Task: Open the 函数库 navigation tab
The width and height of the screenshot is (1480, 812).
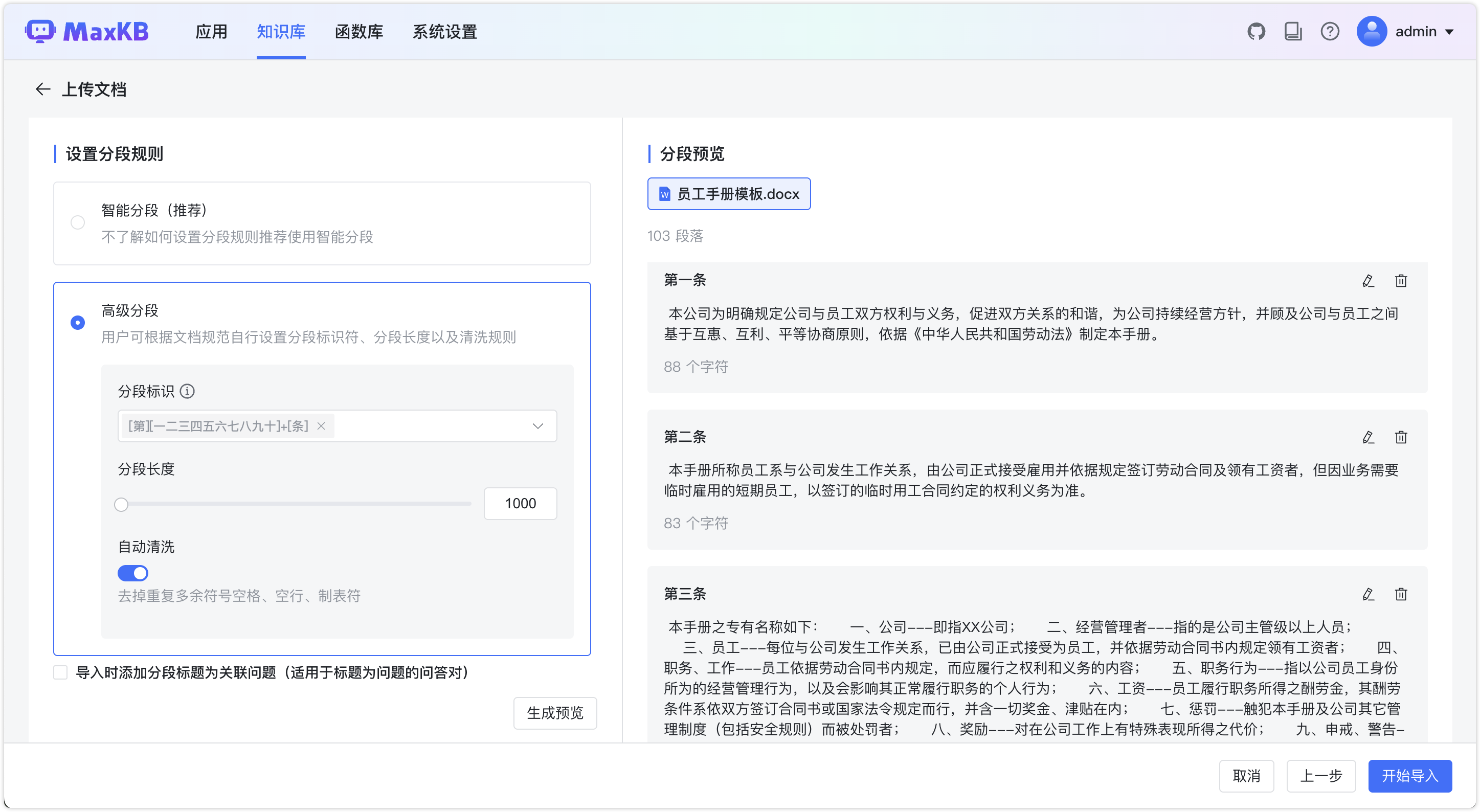Action: click(x=358, y=32)
